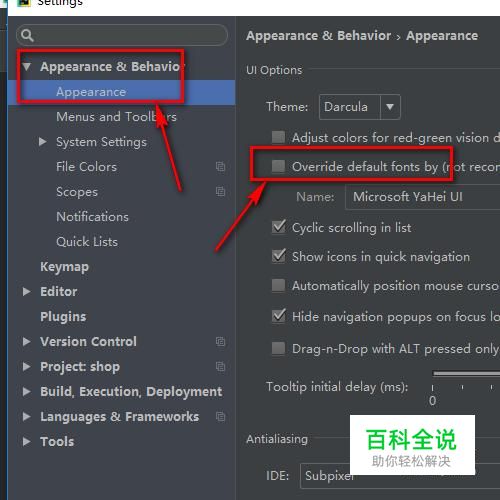
Task: Open the Theme dropdown showing Darcula
Action: pyautogui.click(x=360, y=107)
